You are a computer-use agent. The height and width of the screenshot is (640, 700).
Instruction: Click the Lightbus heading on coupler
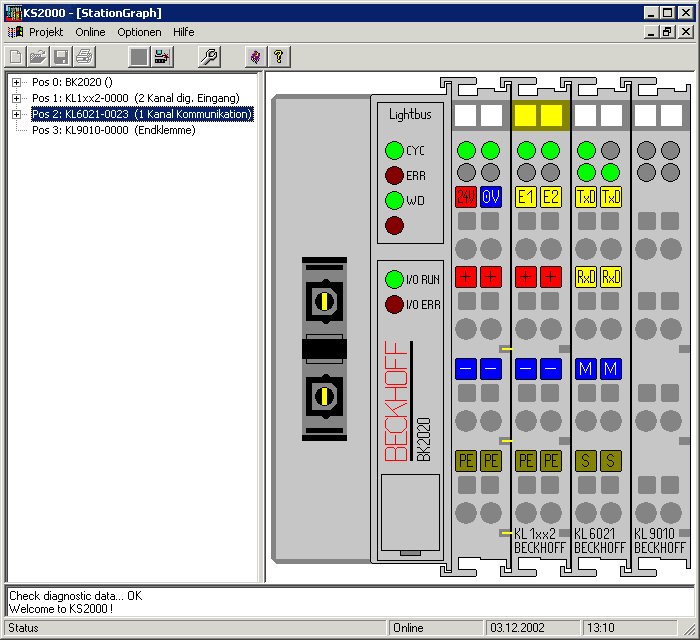[x=410, y=115]
